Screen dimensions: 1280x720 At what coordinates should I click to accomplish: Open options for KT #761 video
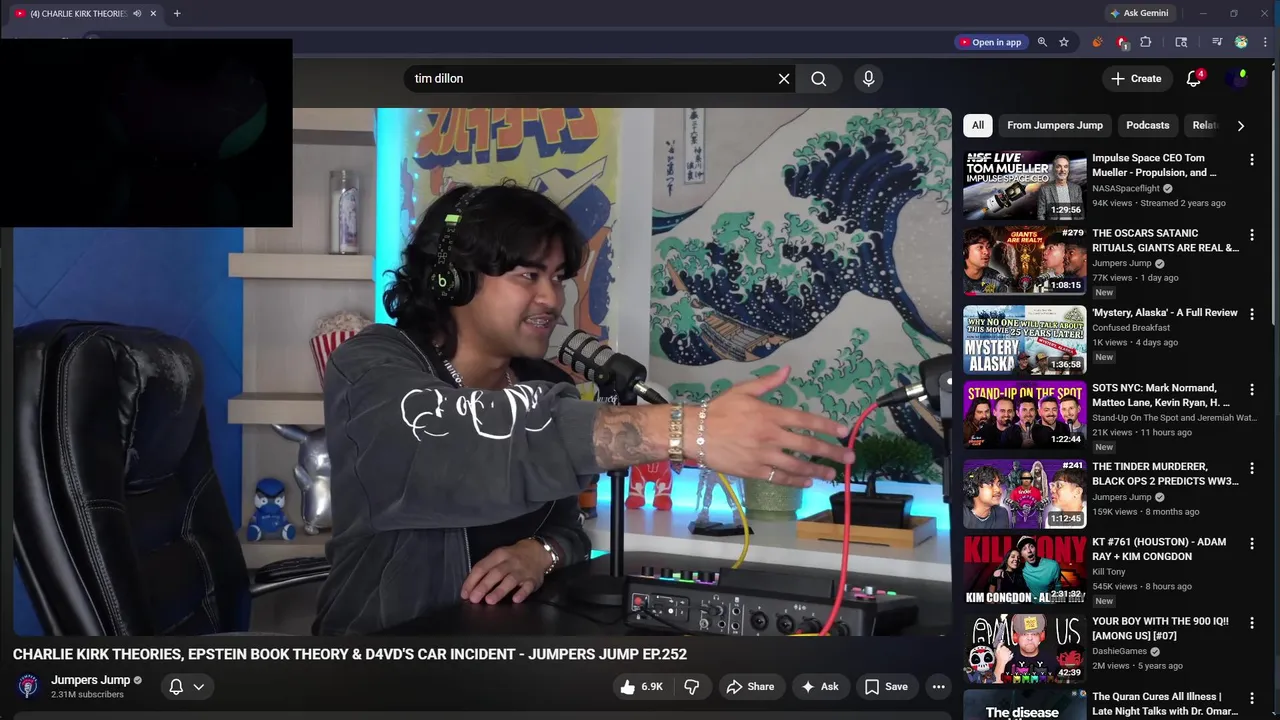click(1251, 543)
